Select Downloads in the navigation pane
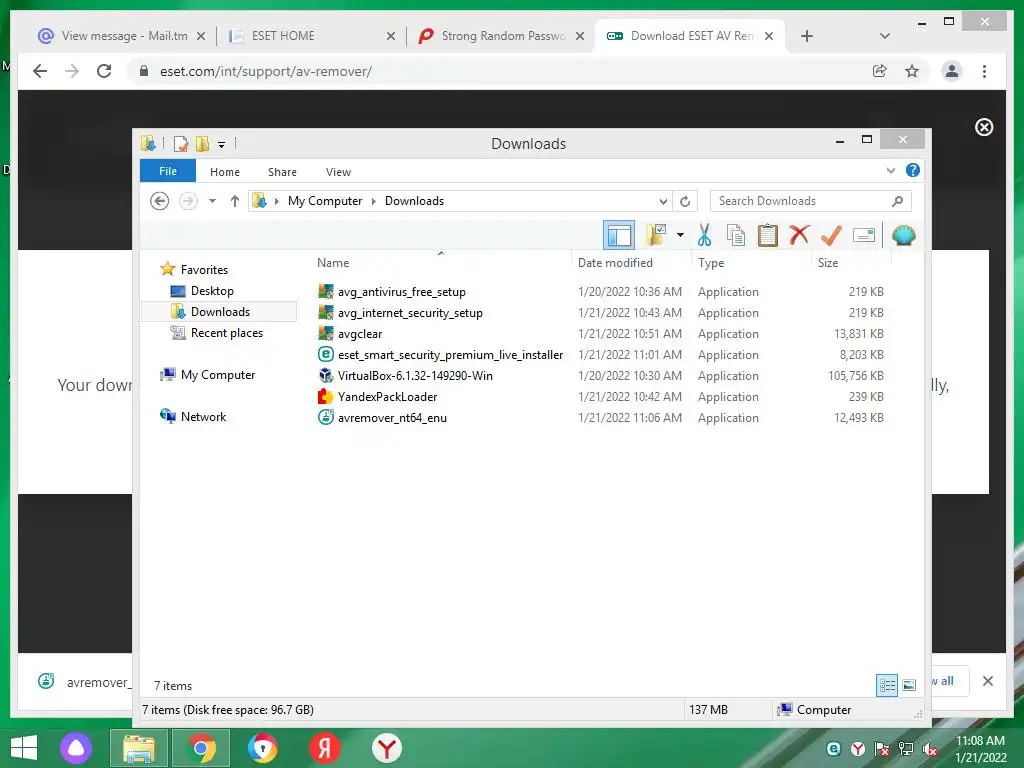 tap(220, 312)
